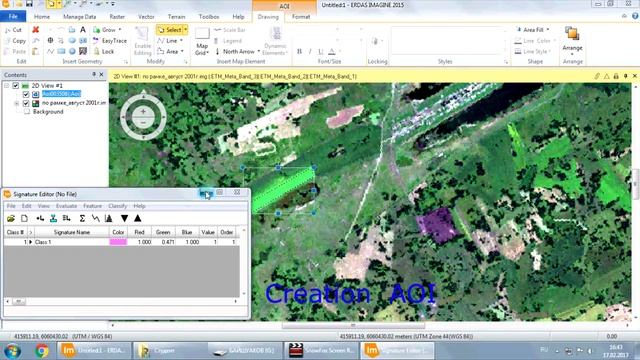Zoom in with the plus on navigation wheel
Image resolution: width=640 pixels, height=360 pixels.
143,111
